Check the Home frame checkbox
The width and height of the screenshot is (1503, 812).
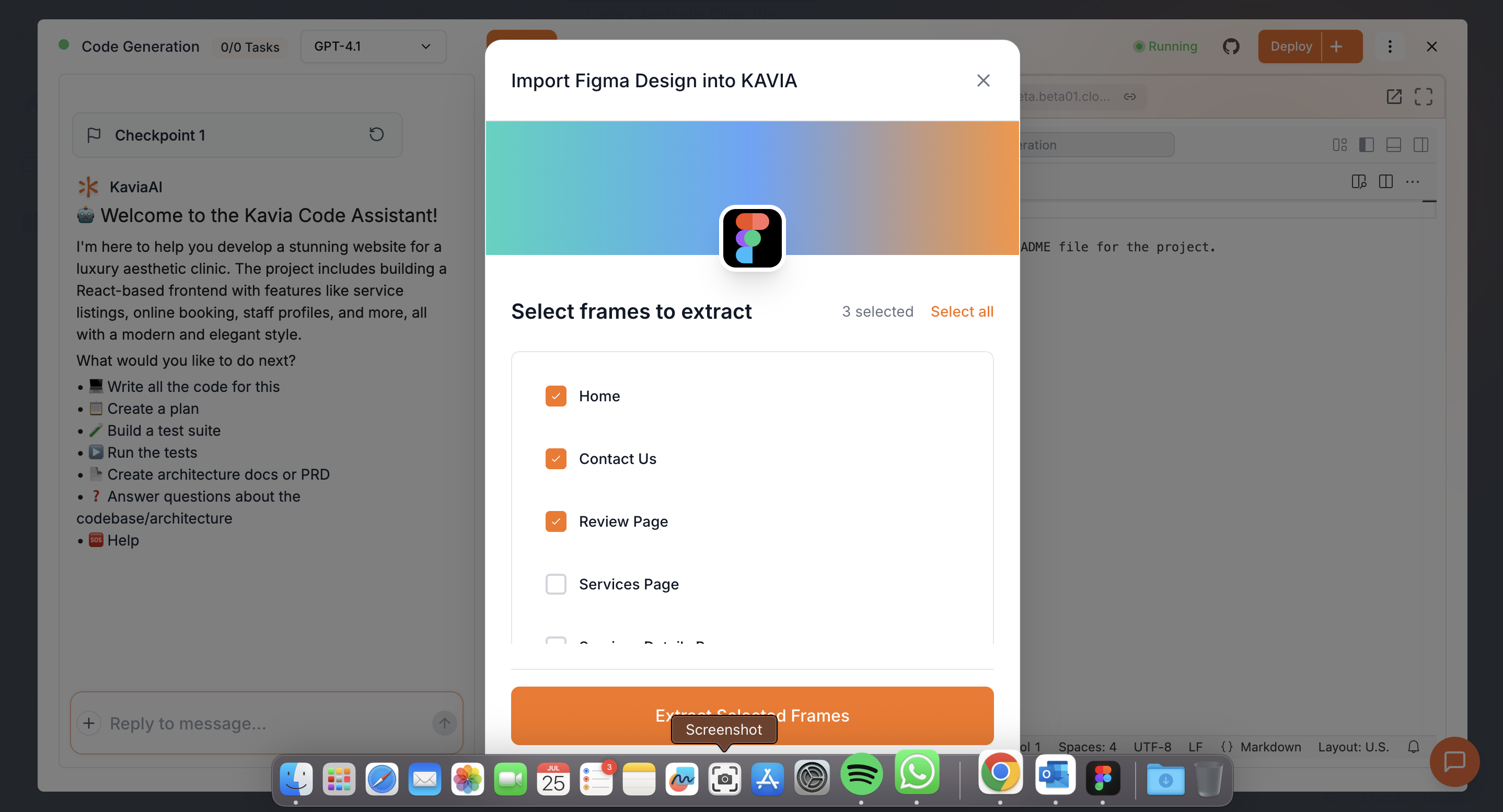coord(556,396)
